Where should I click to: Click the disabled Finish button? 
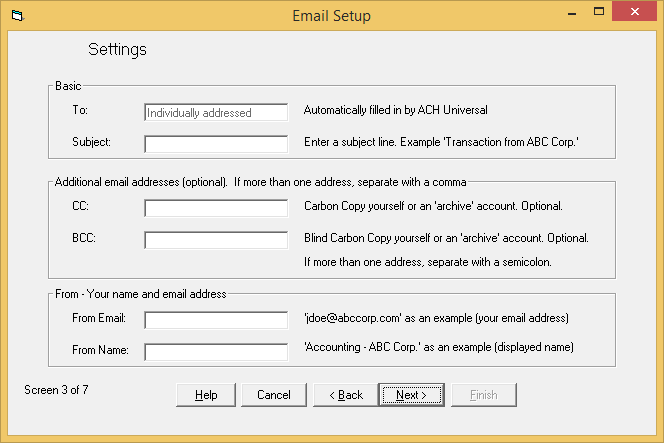tap(484, 395)
